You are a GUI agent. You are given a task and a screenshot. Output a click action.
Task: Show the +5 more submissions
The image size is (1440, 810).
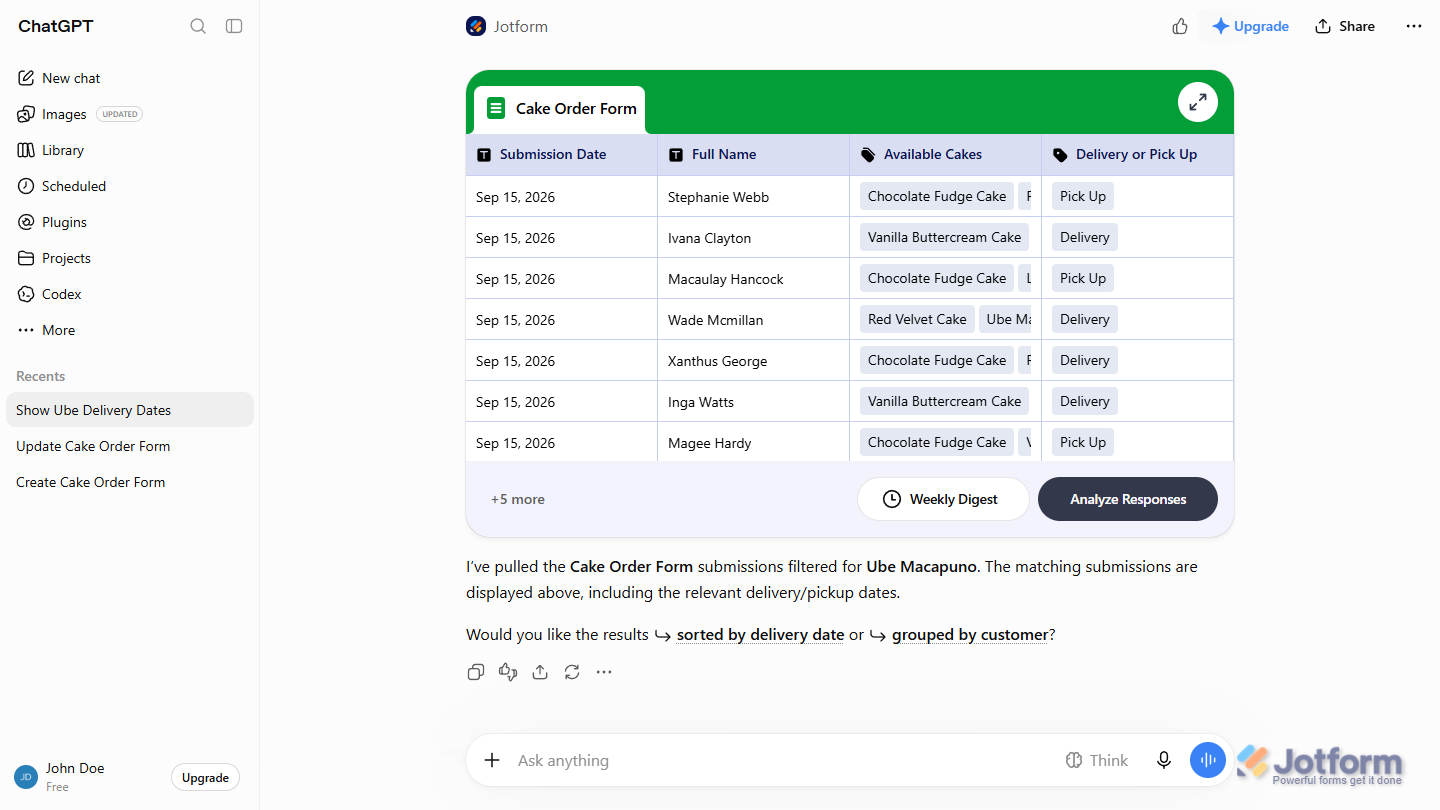518,499
